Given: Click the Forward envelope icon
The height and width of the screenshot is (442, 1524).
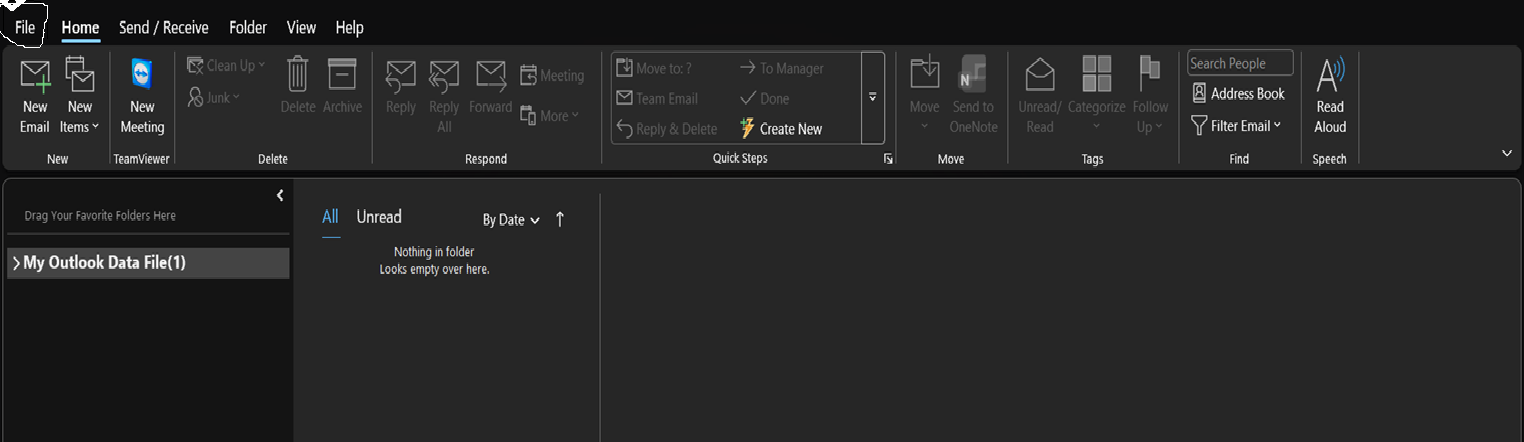Looking at the screenshot, I should tap(490, 75).
